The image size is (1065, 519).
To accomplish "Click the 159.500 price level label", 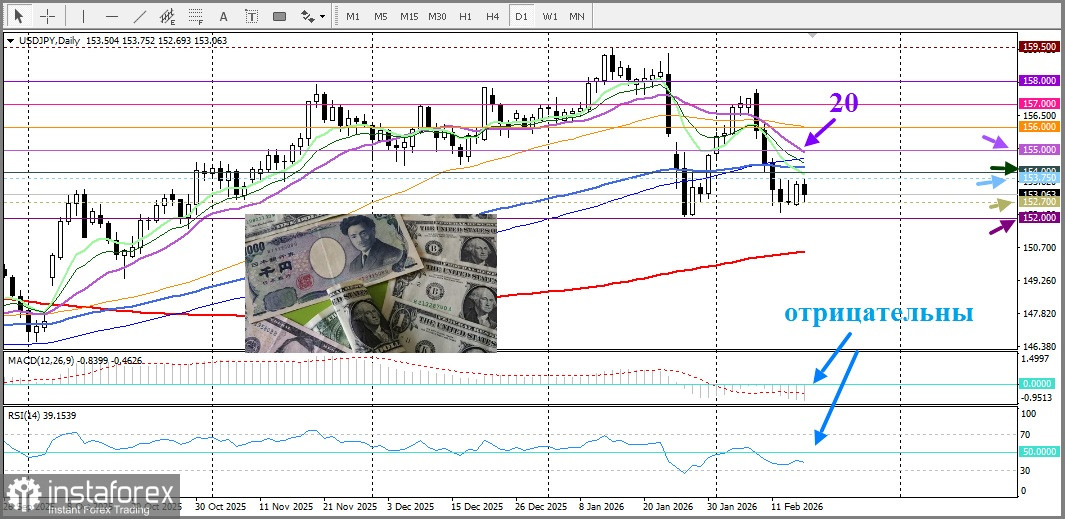I will 1039,46.
